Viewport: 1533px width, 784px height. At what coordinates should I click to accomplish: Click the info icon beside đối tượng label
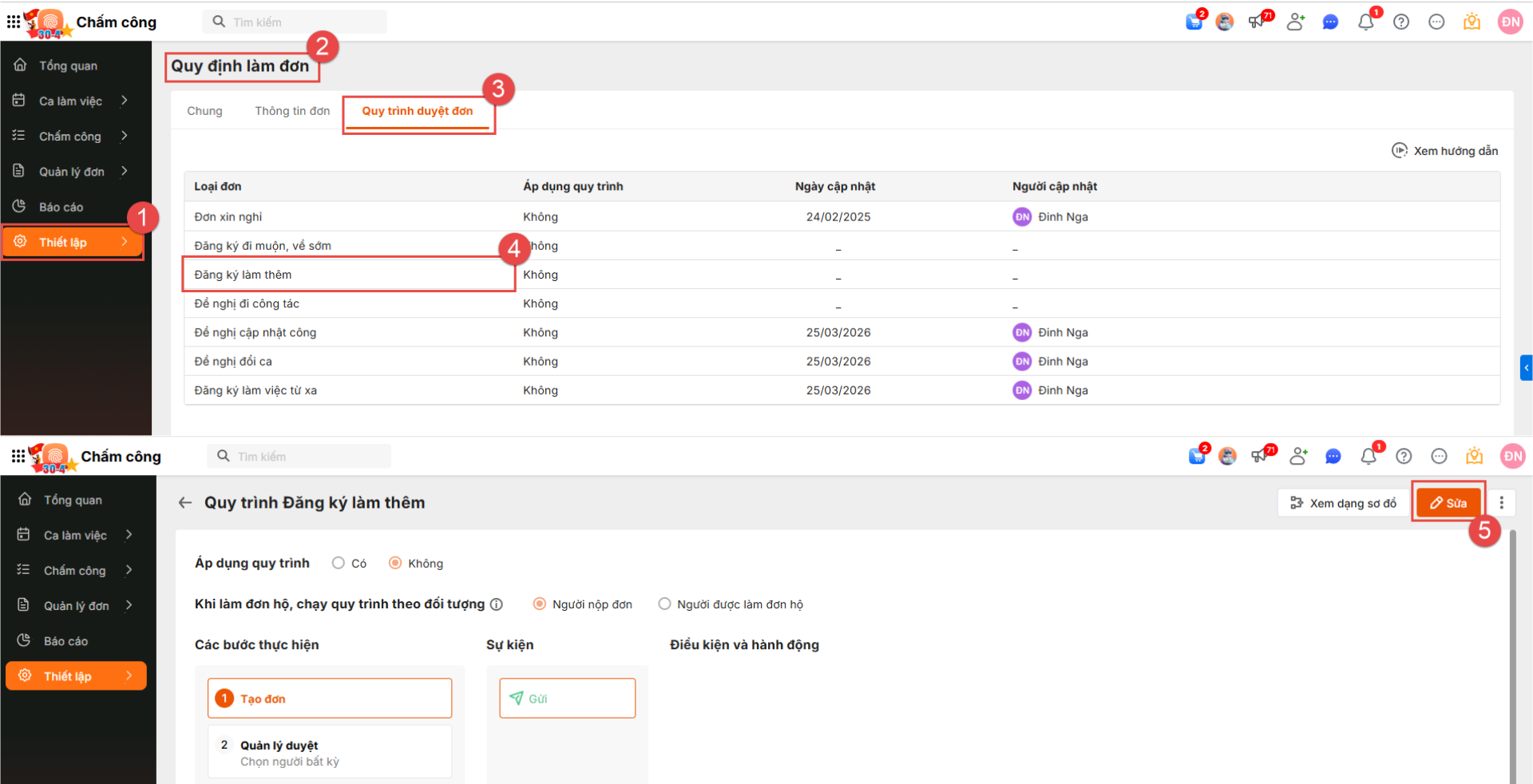497,604
